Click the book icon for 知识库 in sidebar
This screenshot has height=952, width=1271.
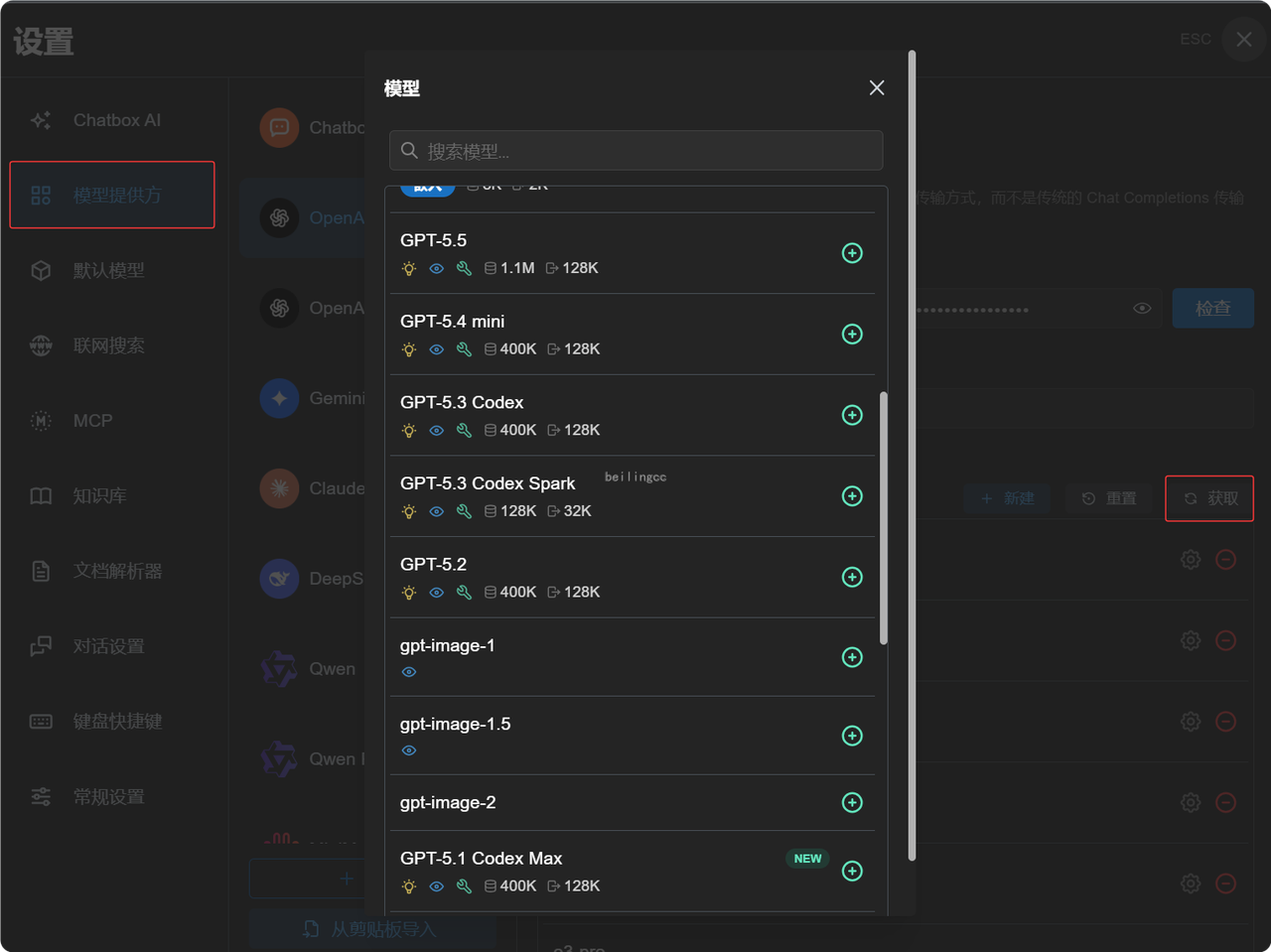point(41,495)
